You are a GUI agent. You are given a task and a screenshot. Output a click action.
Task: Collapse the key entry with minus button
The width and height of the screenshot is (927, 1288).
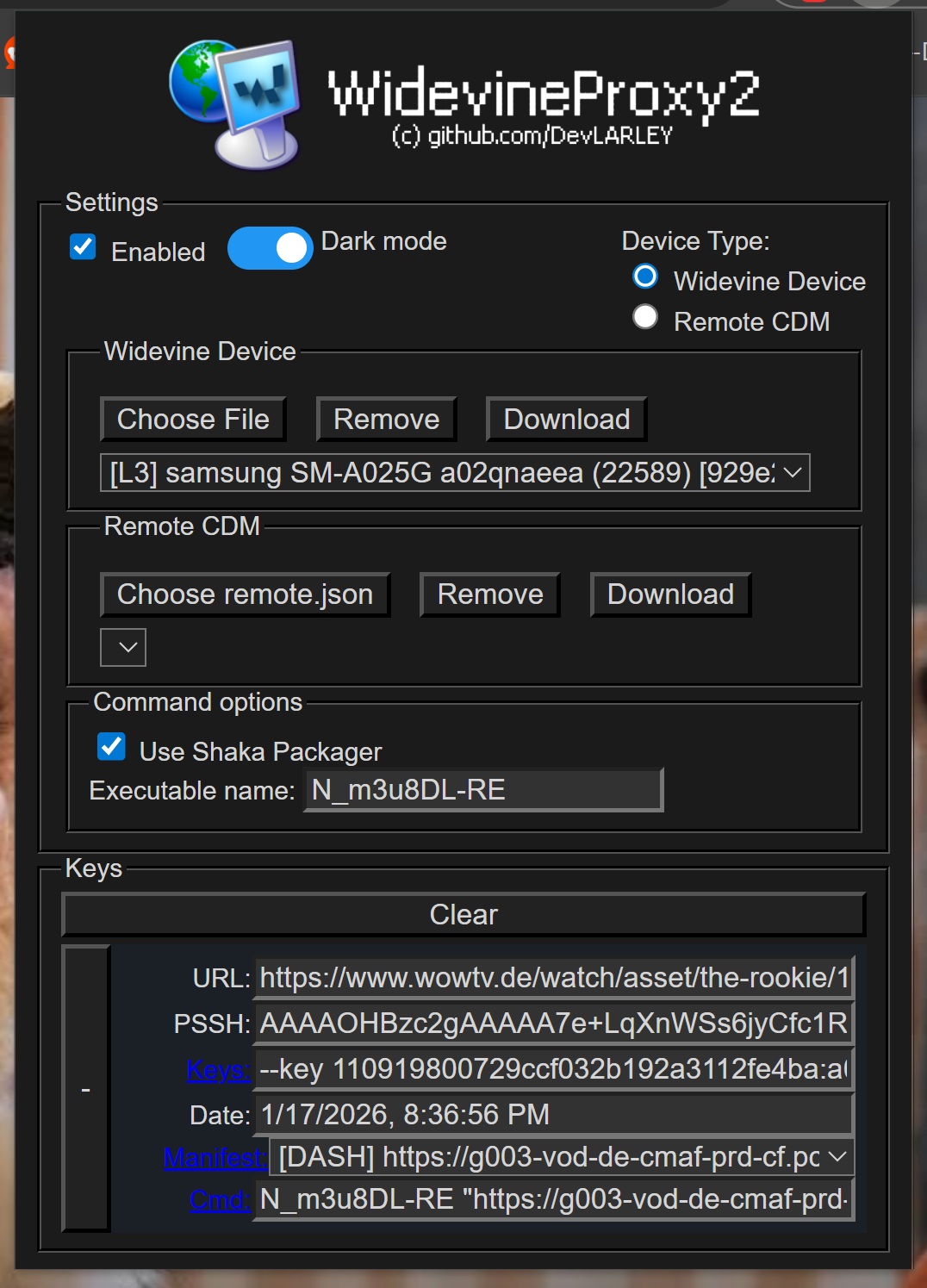(x=86, y=1089)
